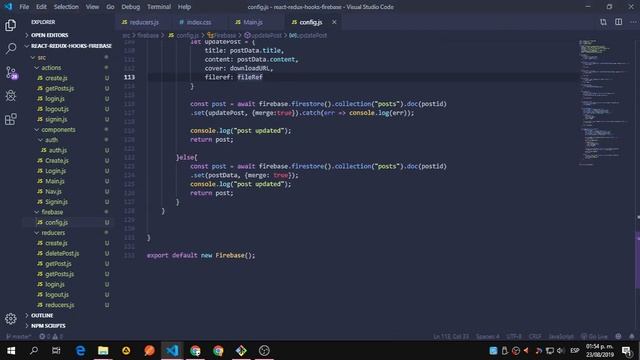The image size is (640, 360).
Task: Click the firebase breadcrumb folder
Action: (148, 36)
